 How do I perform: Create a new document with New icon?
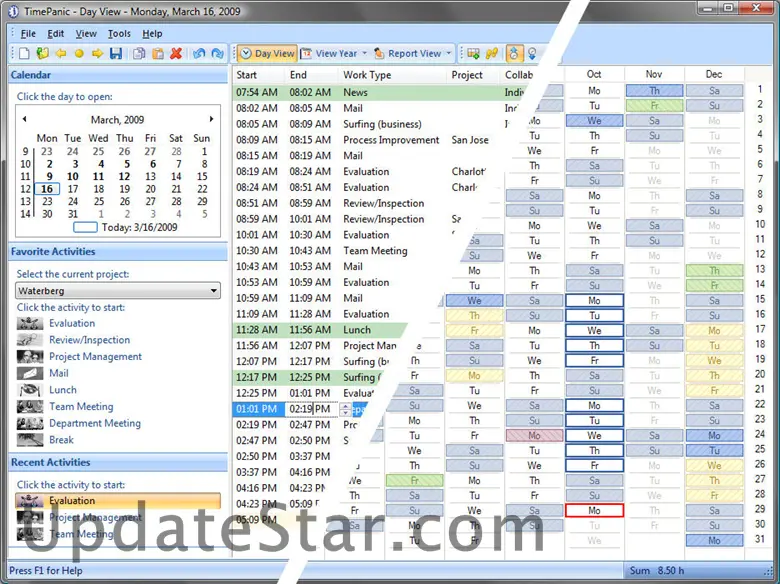pos(24,53)
